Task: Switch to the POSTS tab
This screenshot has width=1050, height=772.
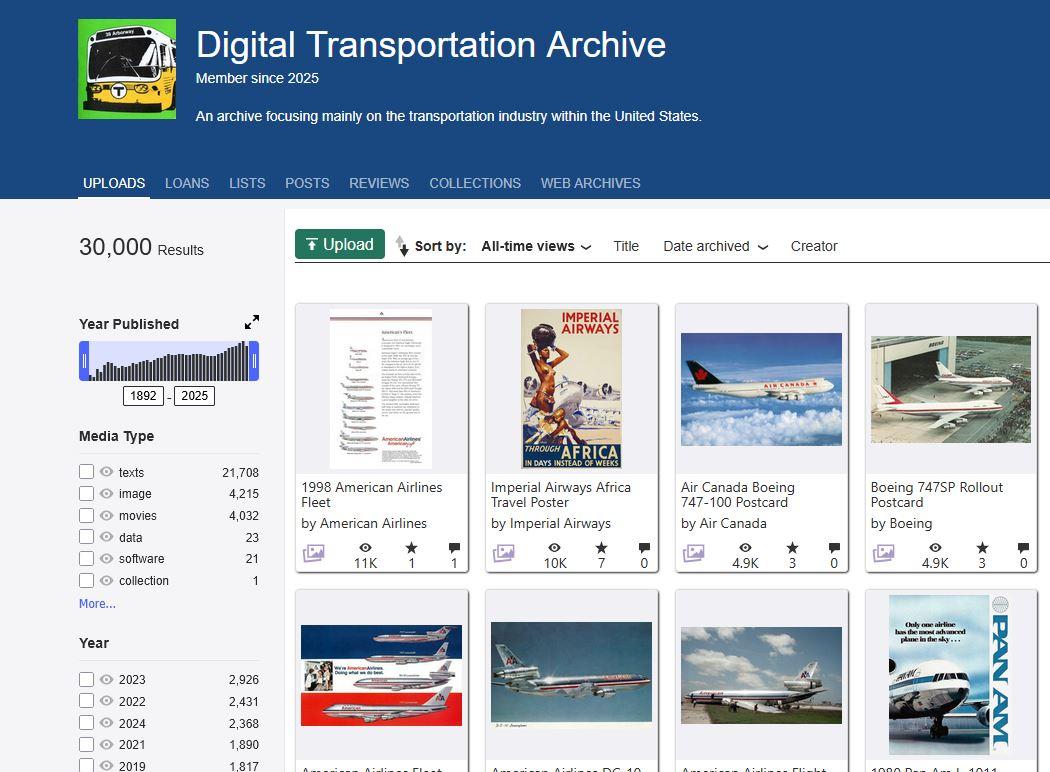Action: 307,183
